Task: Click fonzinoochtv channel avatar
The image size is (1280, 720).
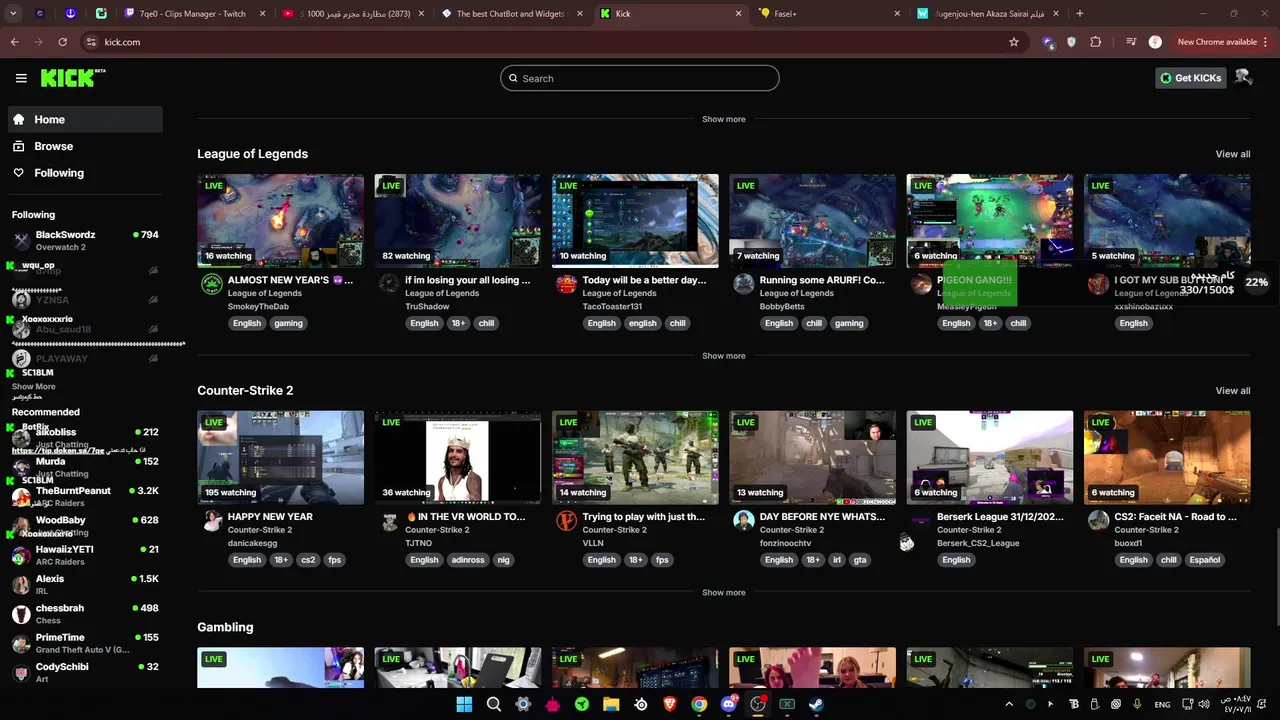Action: pos(743,521)
